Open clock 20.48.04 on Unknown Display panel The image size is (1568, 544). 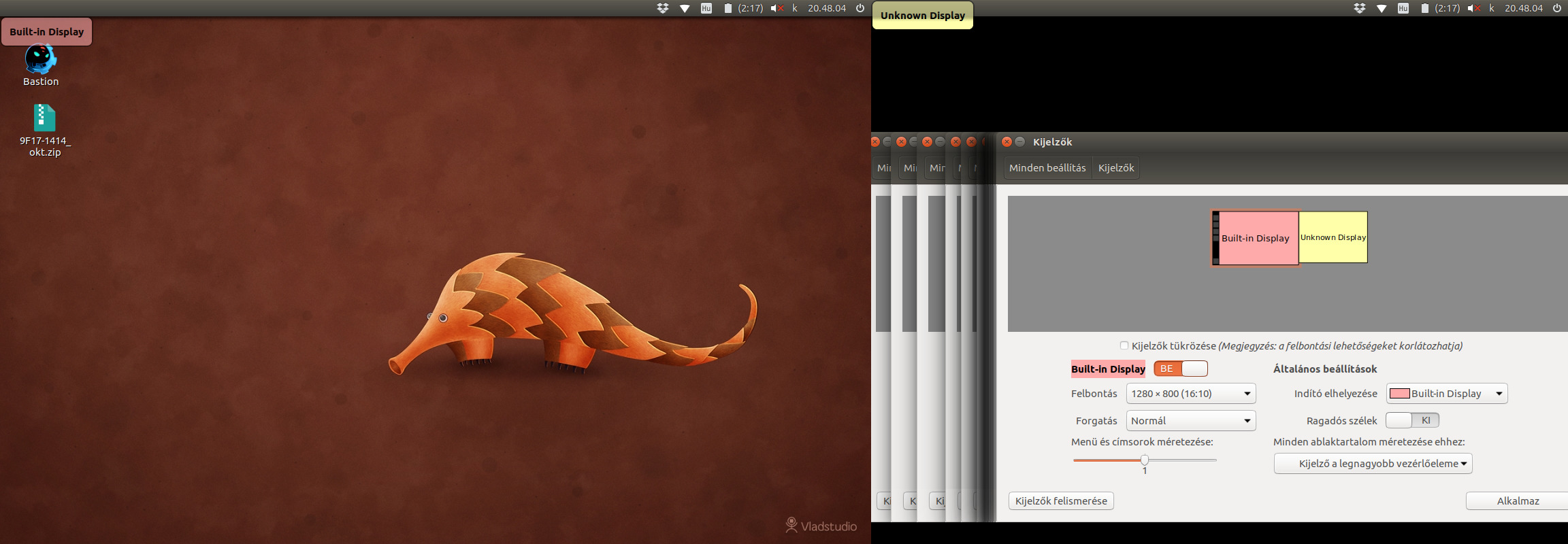click(x=1524, y=8)
